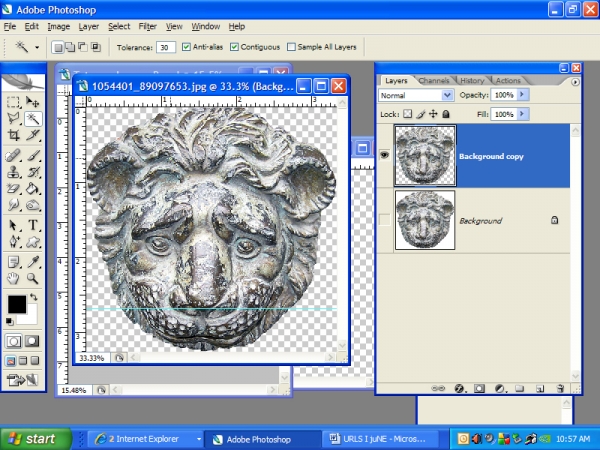600x450 pixels.
Task: Switch to Quick Mask mode
Action: point(32,341)
